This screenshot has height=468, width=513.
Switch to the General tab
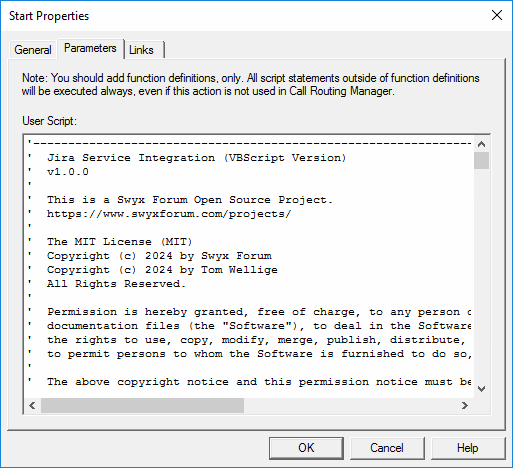click(x=33, y=50)
